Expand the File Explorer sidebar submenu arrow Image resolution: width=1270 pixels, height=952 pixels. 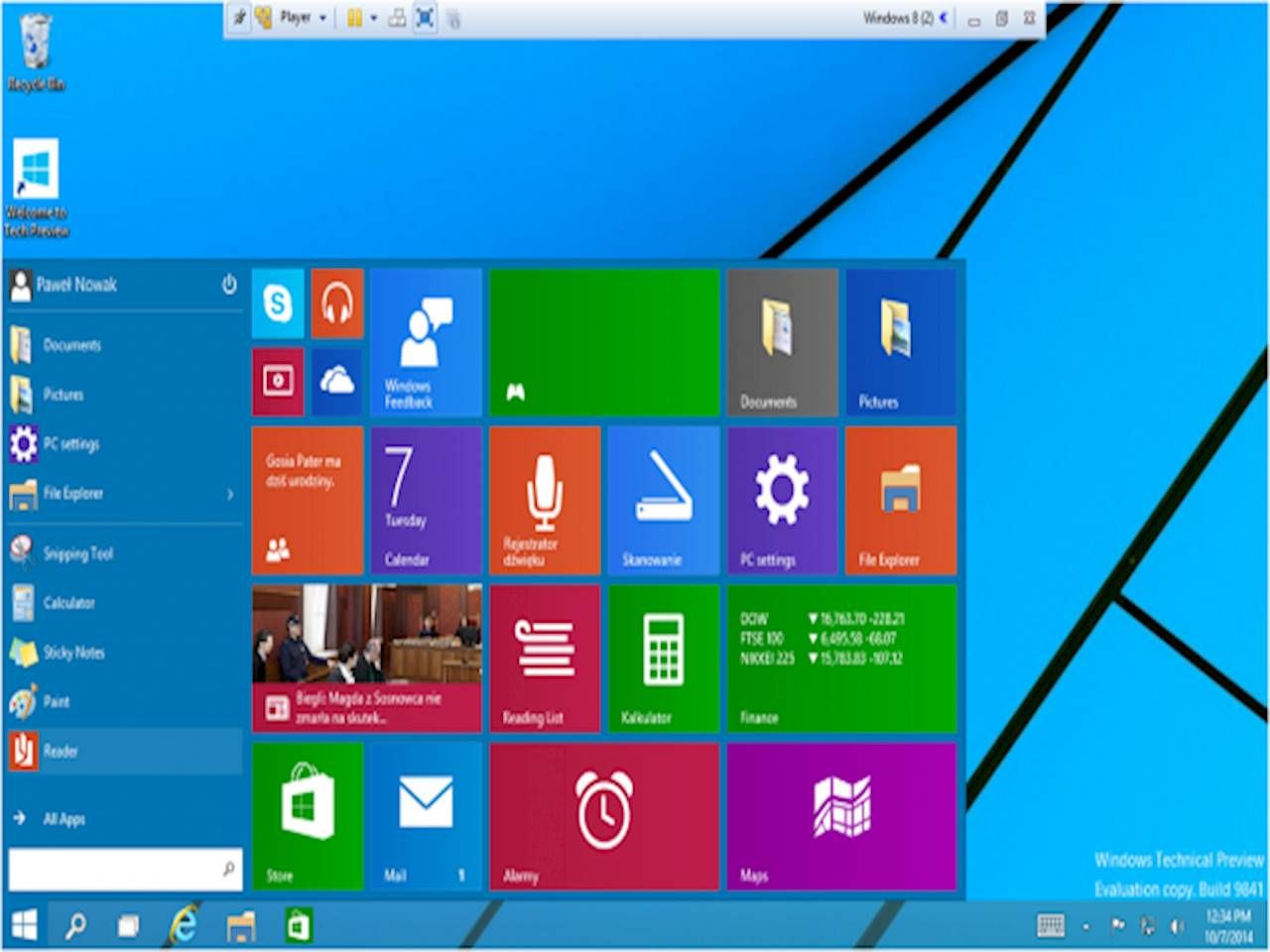click(230, 494)
